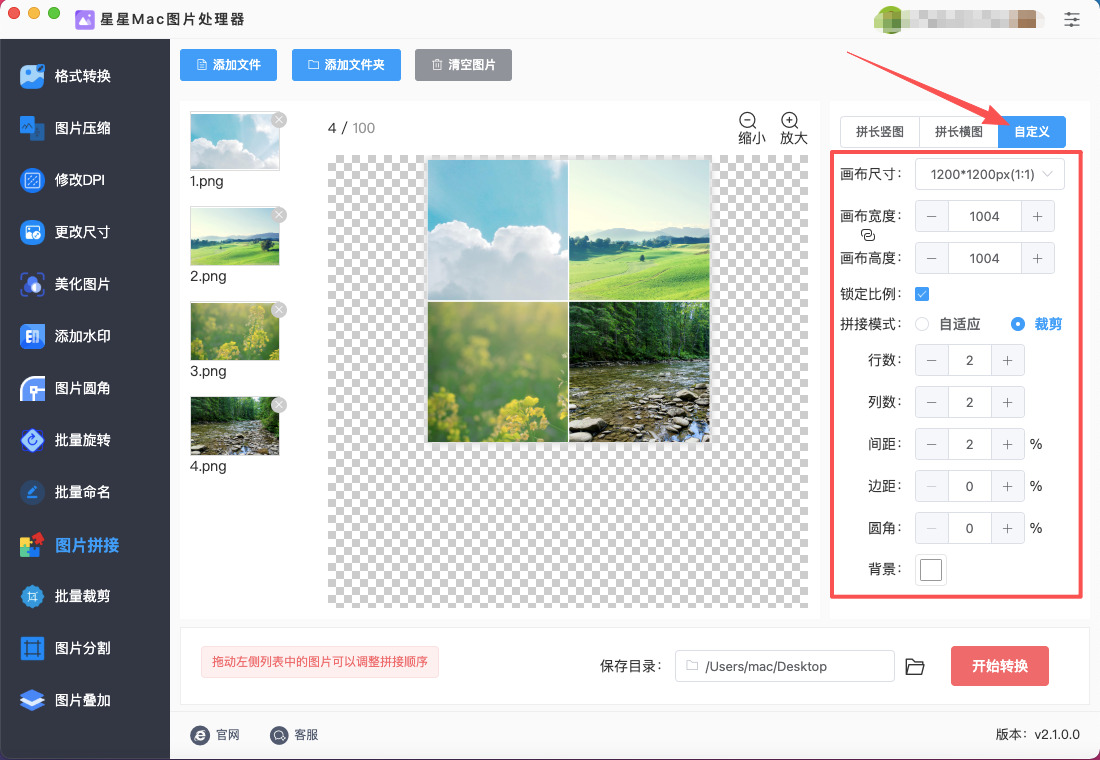Uncheck the 锁定比例 checkbox

pos(922,294)
